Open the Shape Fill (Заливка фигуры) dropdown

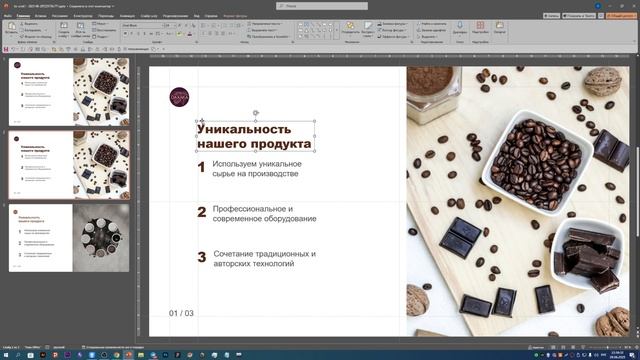coord(392,24)
